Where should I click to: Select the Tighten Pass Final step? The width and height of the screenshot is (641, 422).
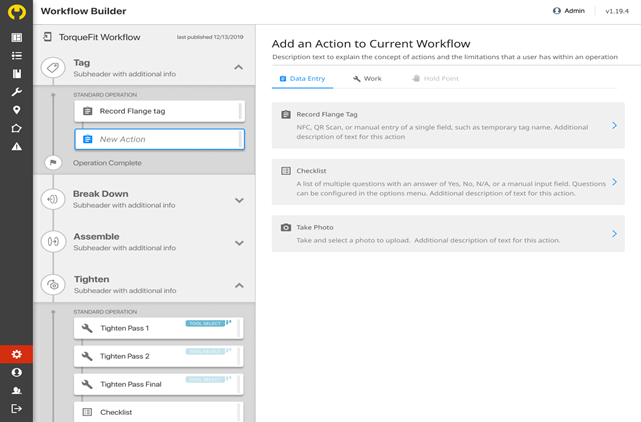click(159, 384)
